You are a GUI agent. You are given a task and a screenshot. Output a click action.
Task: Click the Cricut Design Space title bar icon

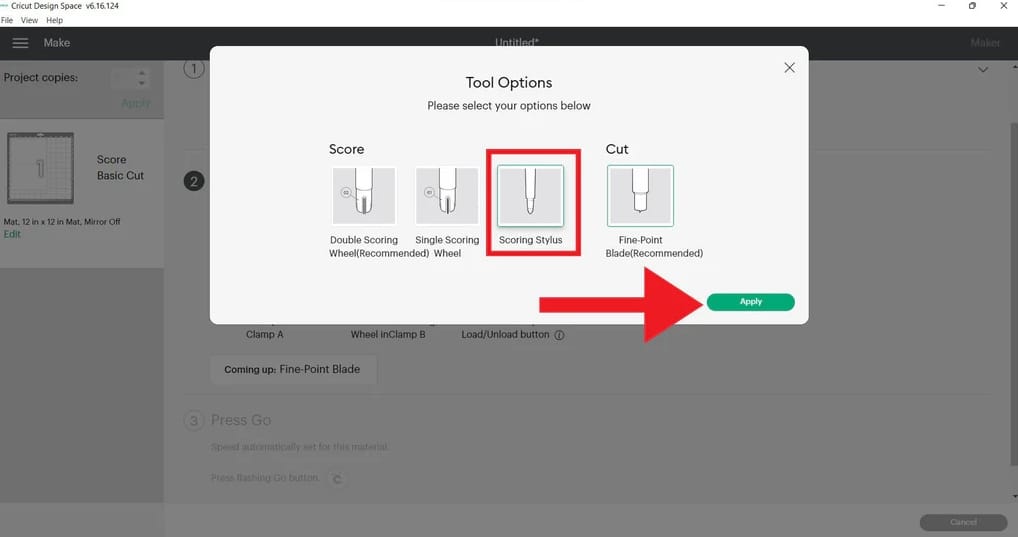click(5, 6)
